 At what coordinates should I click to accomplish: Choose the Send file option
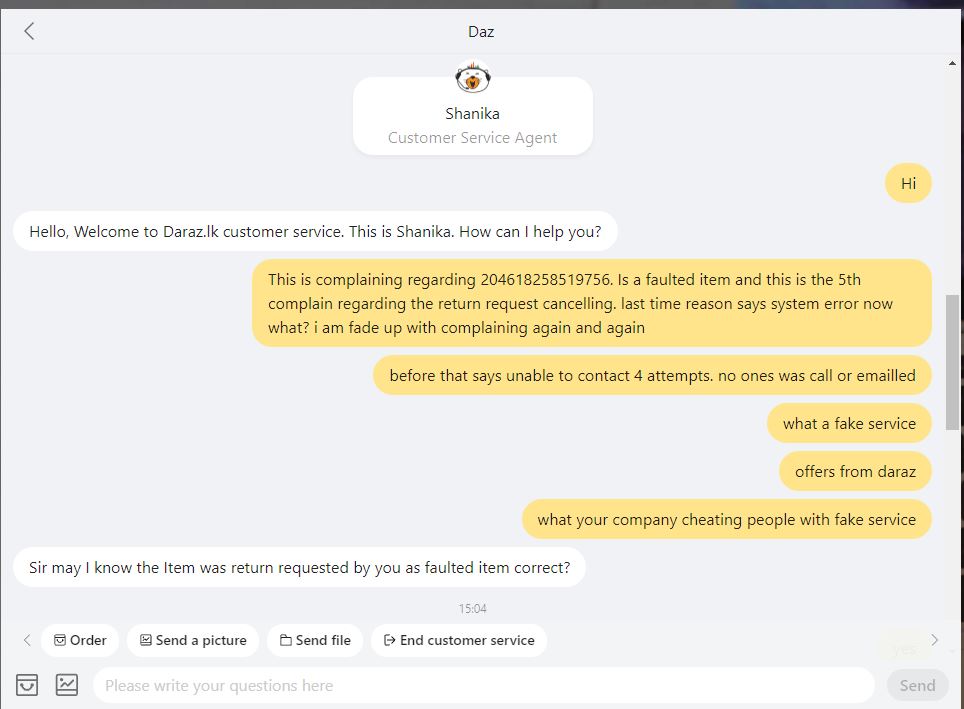pos(315,640)
